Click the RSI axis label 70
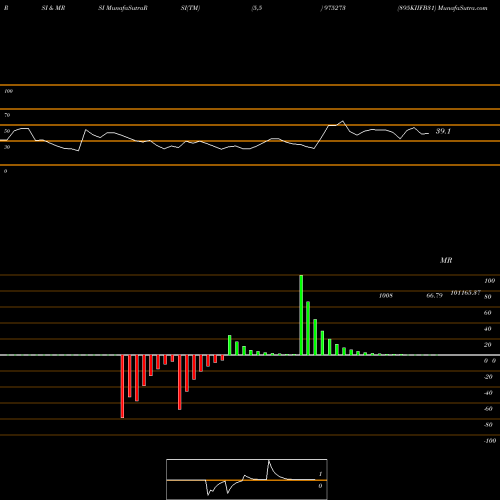500x500 pixels. 7,115
